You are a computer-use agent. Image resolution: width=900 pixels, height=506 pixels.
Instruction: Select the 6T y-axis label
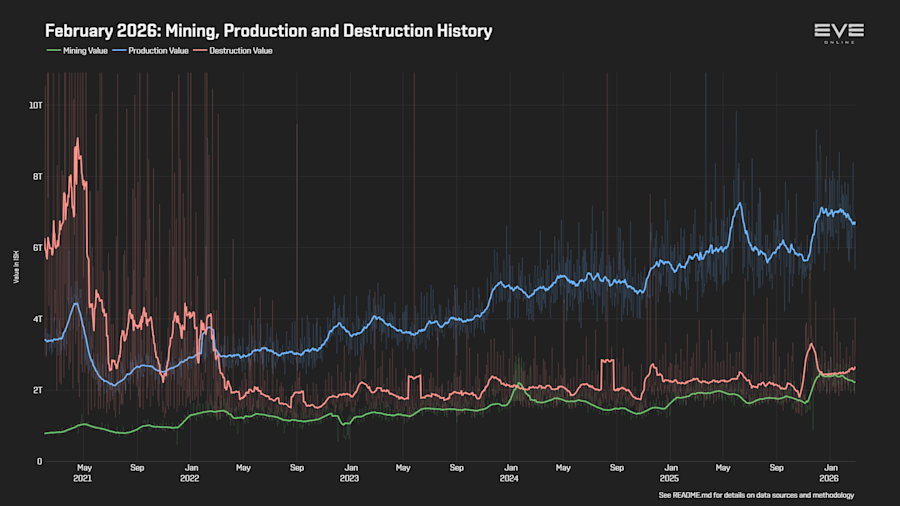(37, 248)
